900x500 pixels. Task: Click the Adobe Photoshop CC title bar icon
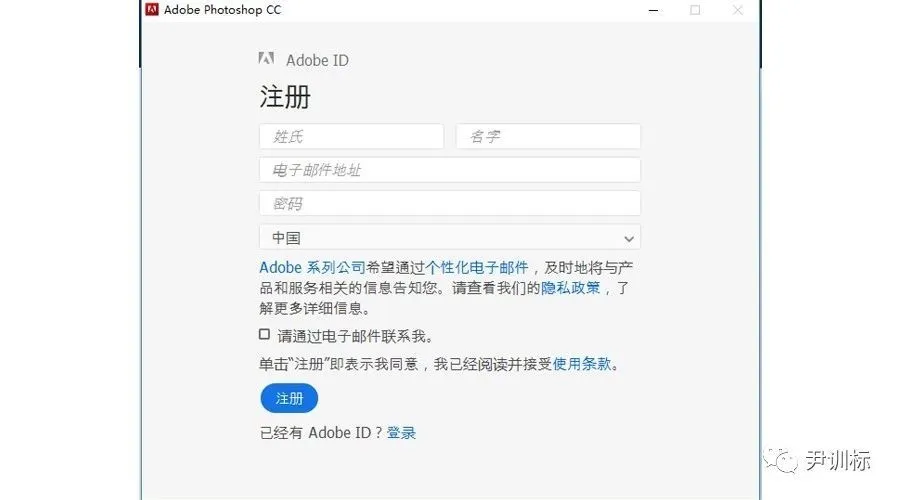152,9
